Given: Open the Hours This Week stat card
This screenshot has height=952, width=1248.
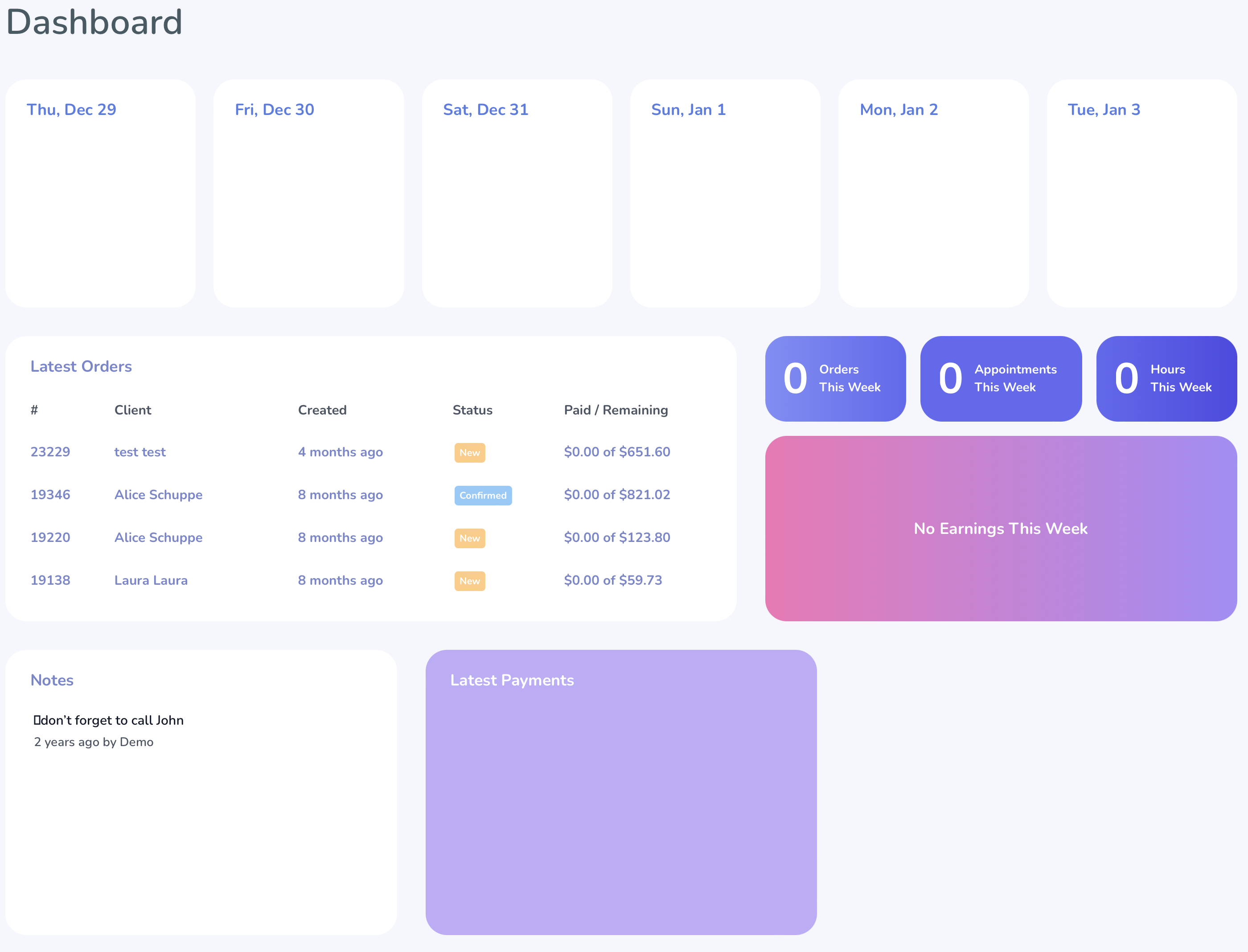Looking at the screenshot, I should 1166,378.
